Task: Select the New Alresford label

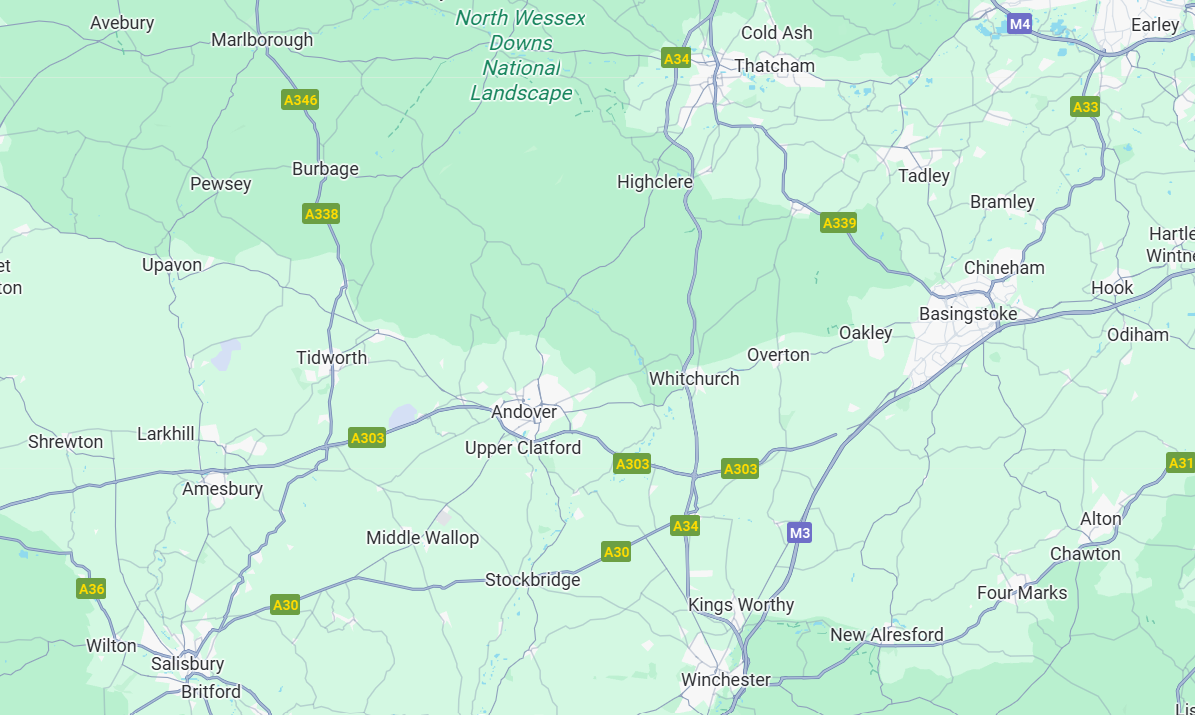Action: pyautogui.click(x=887, y=635)
